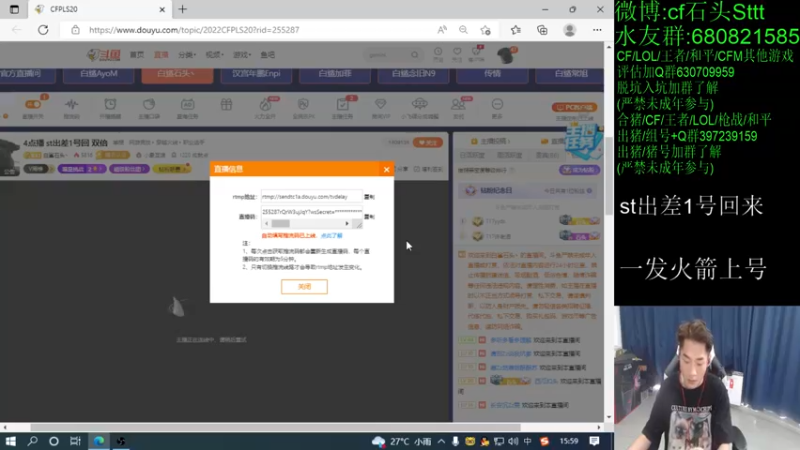Screen dimensions: 800x450
Task: Click the search magnifier icon in Douyu header
Action: coord(415,55)
